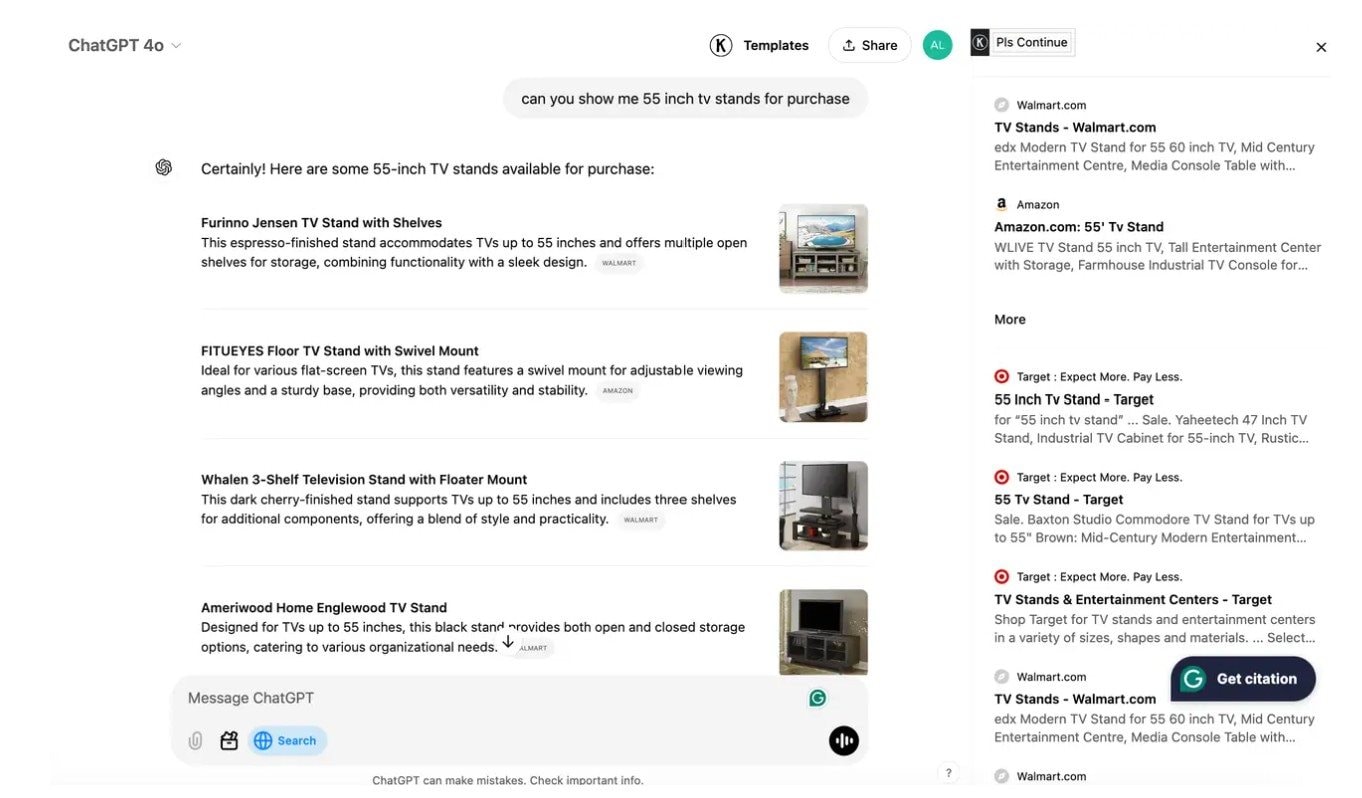Click FITUEYES Floor TV Stand with Swivel Mount title
The width and height of the screenshot is (1362, 798).
pos(340,351)
